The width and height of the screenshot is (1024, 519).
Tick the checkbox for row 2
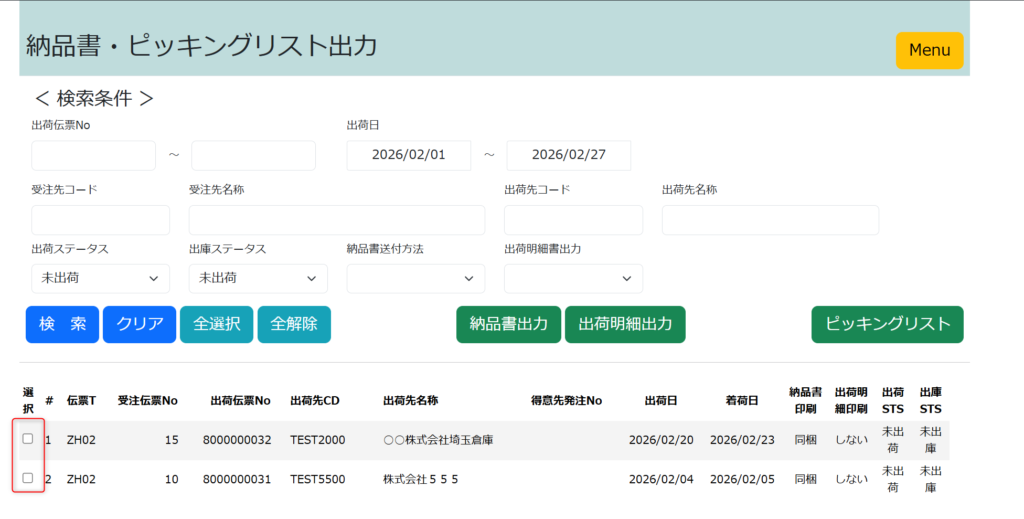click(28, 478)
